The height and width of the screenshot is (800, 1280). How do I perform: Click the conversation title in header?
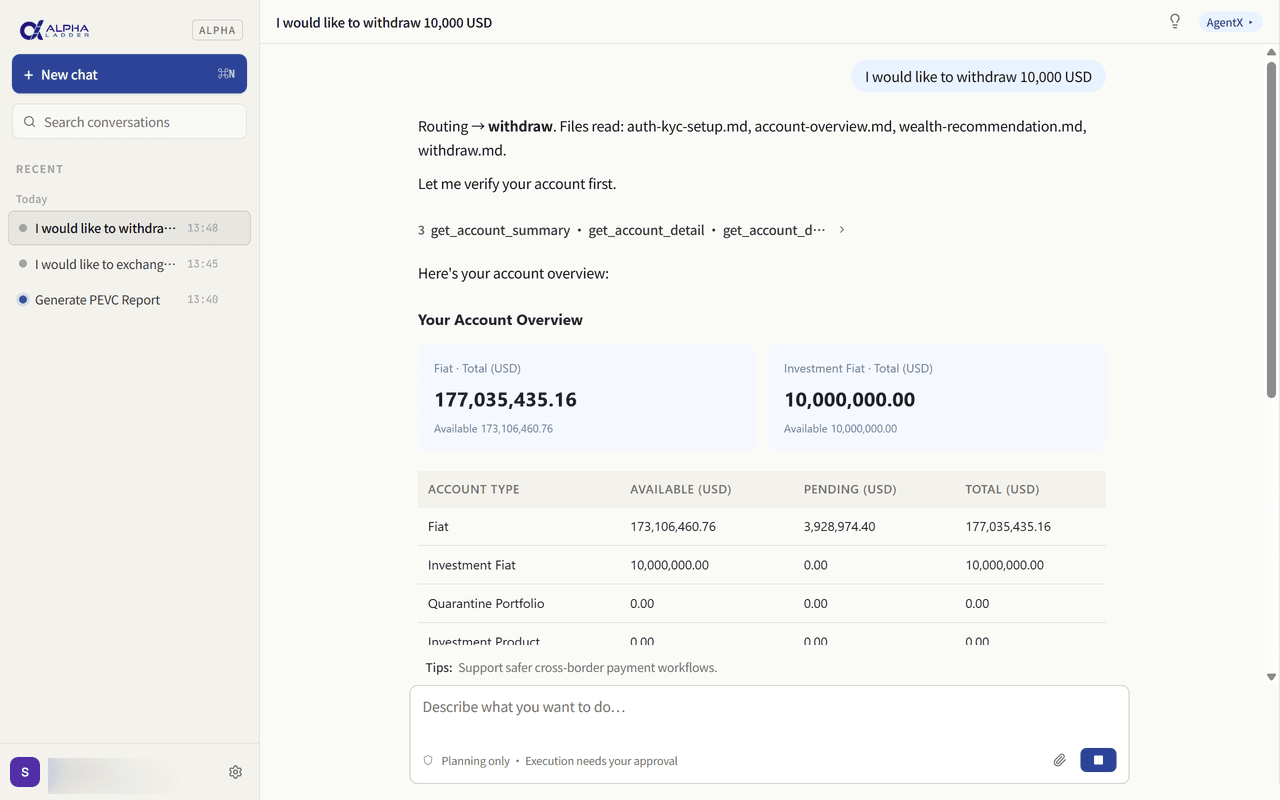click(x=384, y=22)
